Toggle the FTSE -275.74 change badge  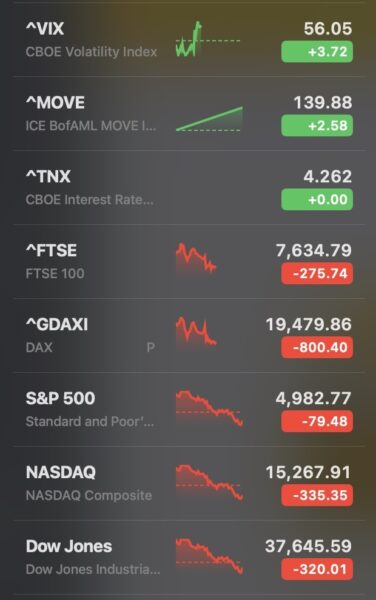(x=317, y=273)
